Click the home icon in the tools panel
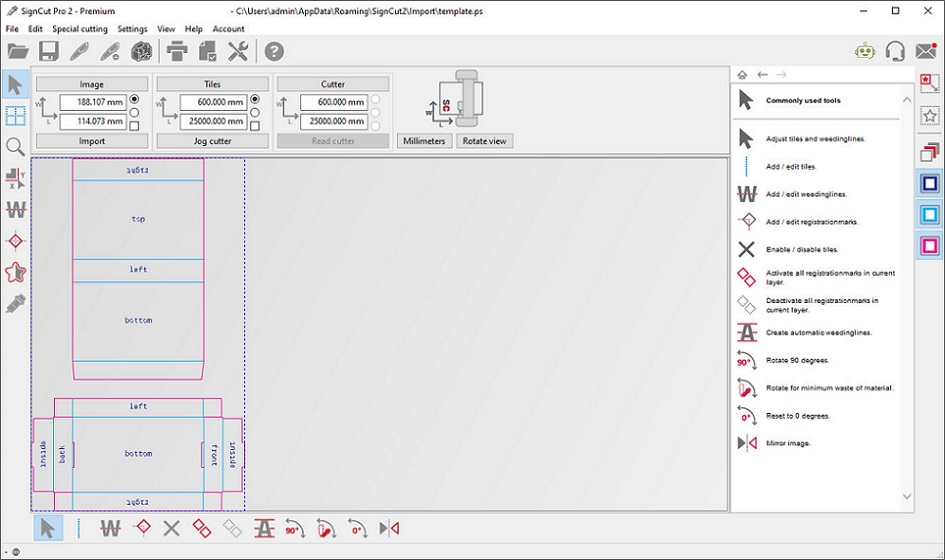 pyautogui.click(x=742, y=75)
